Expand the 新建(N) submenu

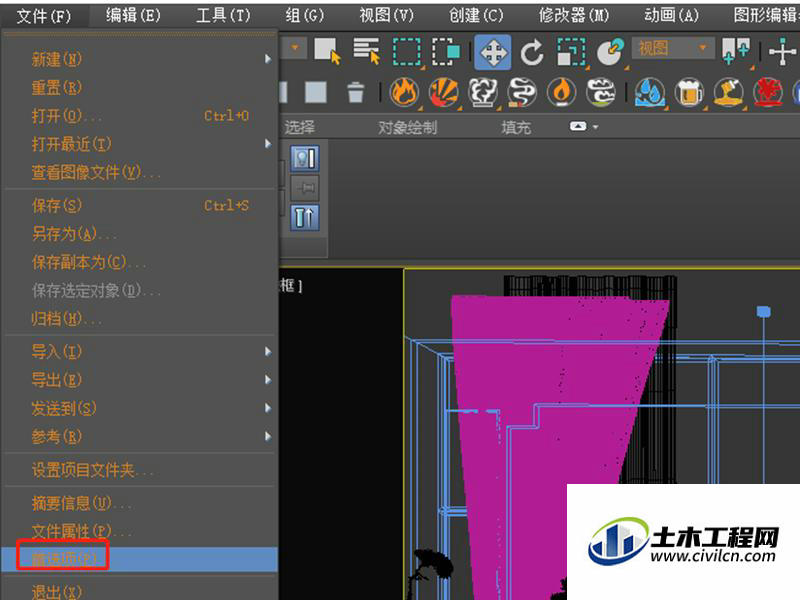click(139, 59)
